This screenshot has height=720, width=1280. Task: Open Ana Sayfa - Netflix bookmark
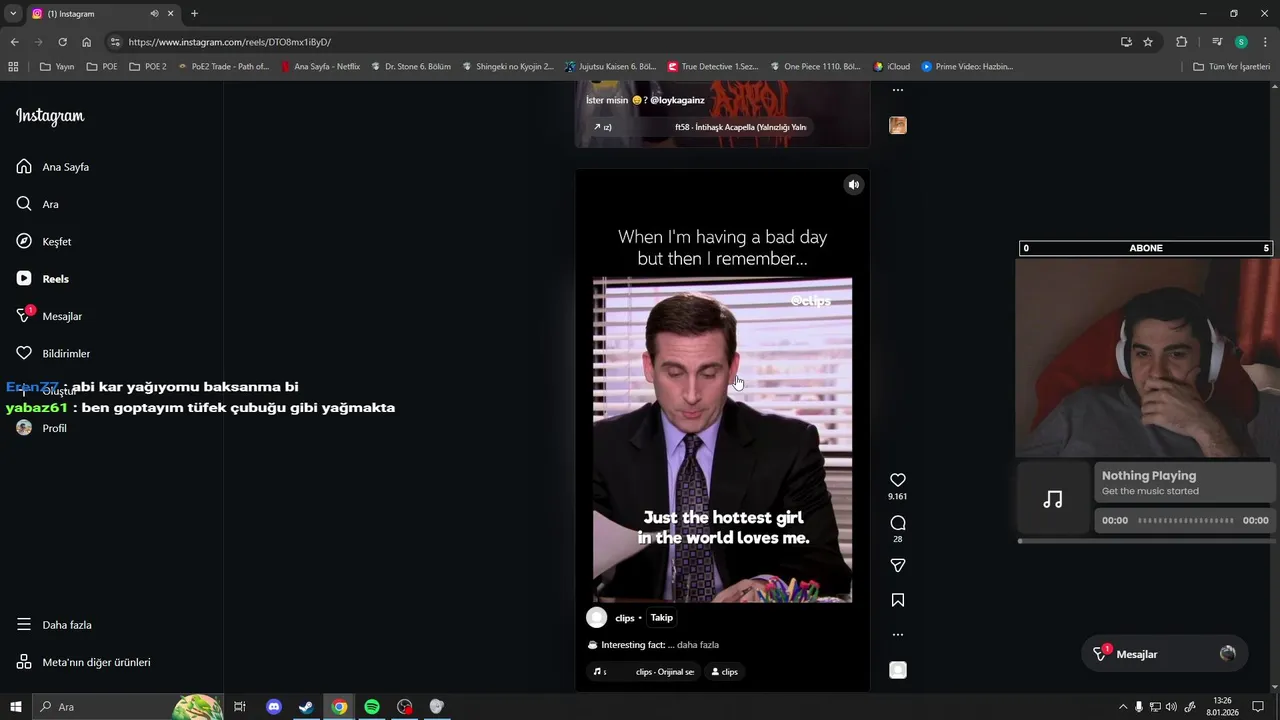click(320, 67)
